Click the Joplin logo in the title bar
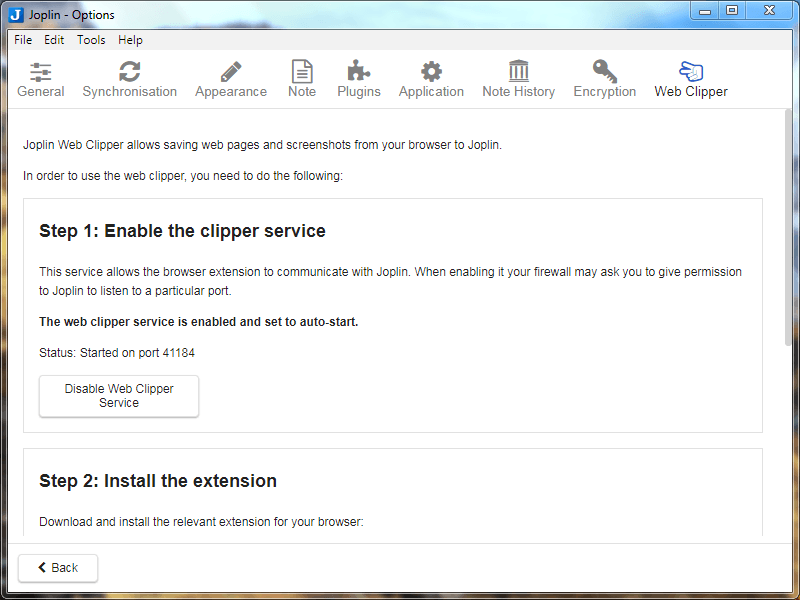800x600 pixels. (x=16, y=15)
